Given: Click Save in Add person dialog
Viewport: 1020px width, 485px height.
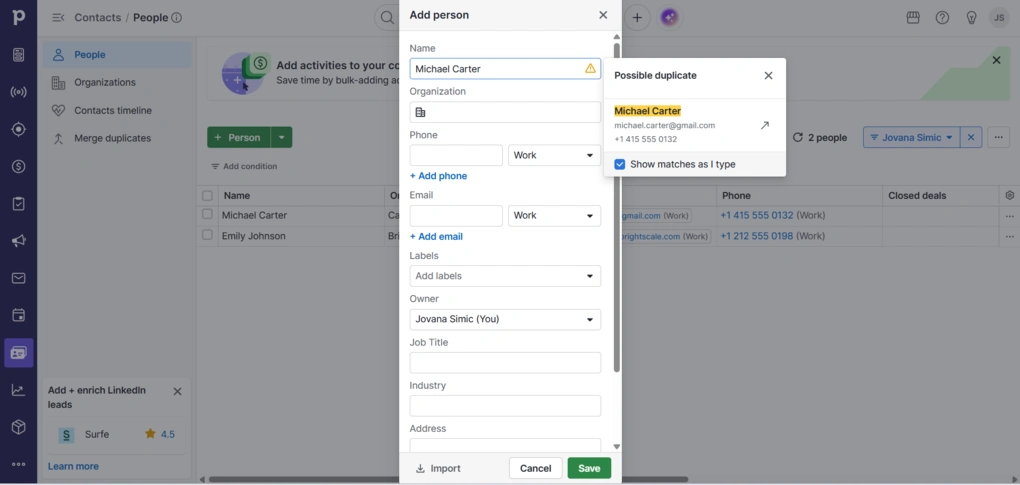Looking at the screenshot, I should 589,468.
